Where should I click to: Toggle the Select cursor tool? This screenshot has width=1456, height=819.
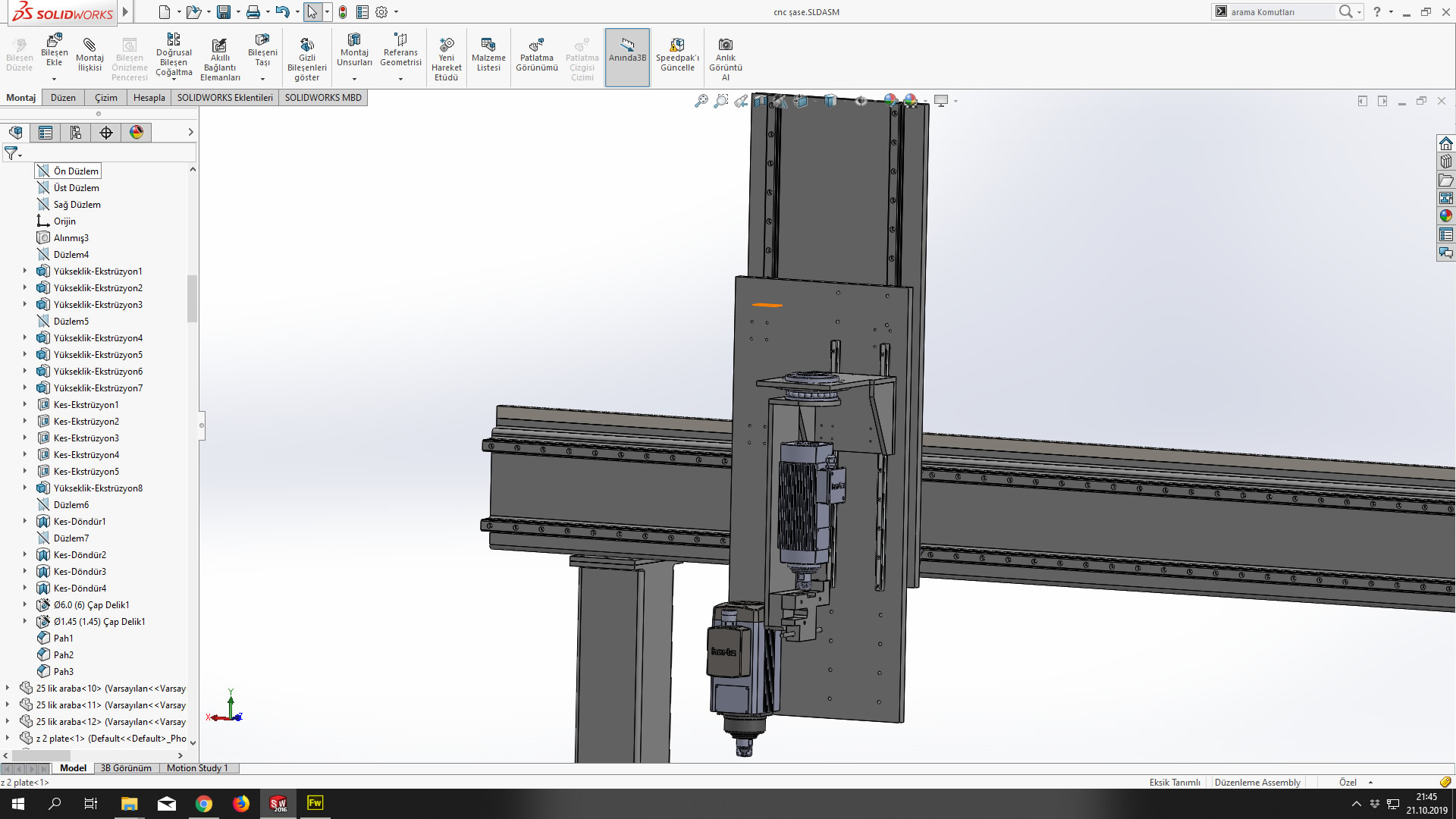click(x=312, y=12)
